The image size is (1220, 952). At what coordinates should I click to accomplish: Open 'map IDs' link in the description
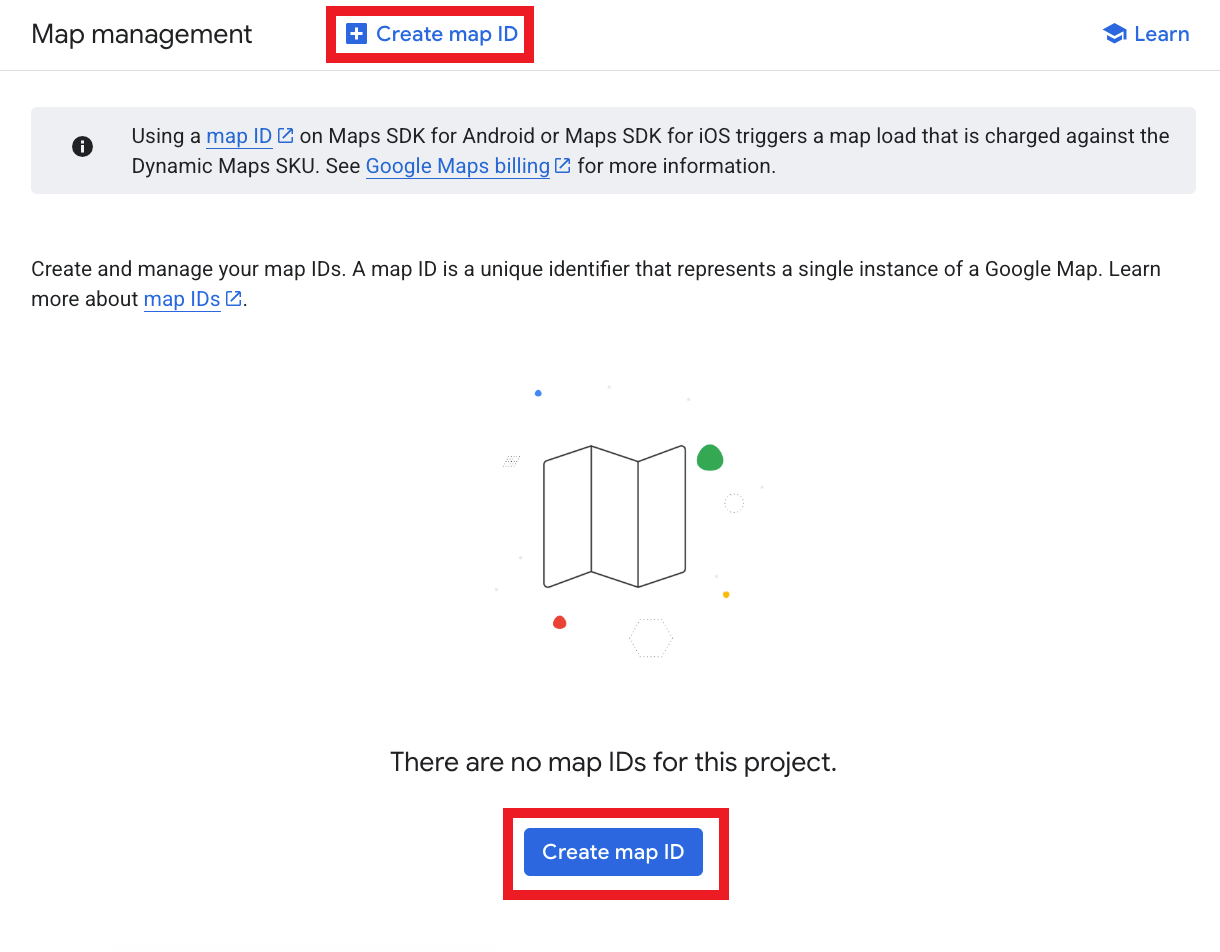[181, 299]
